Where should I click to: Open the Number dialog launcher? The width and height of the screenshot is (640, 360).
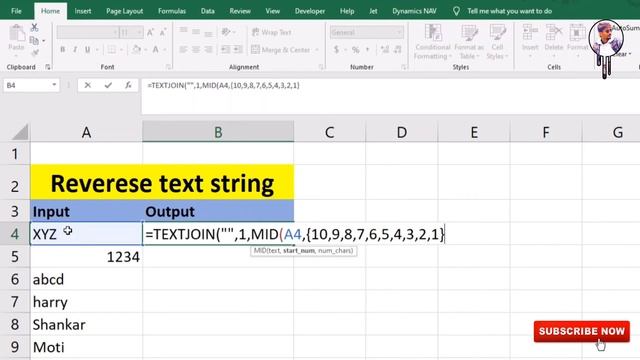[403, 67]
